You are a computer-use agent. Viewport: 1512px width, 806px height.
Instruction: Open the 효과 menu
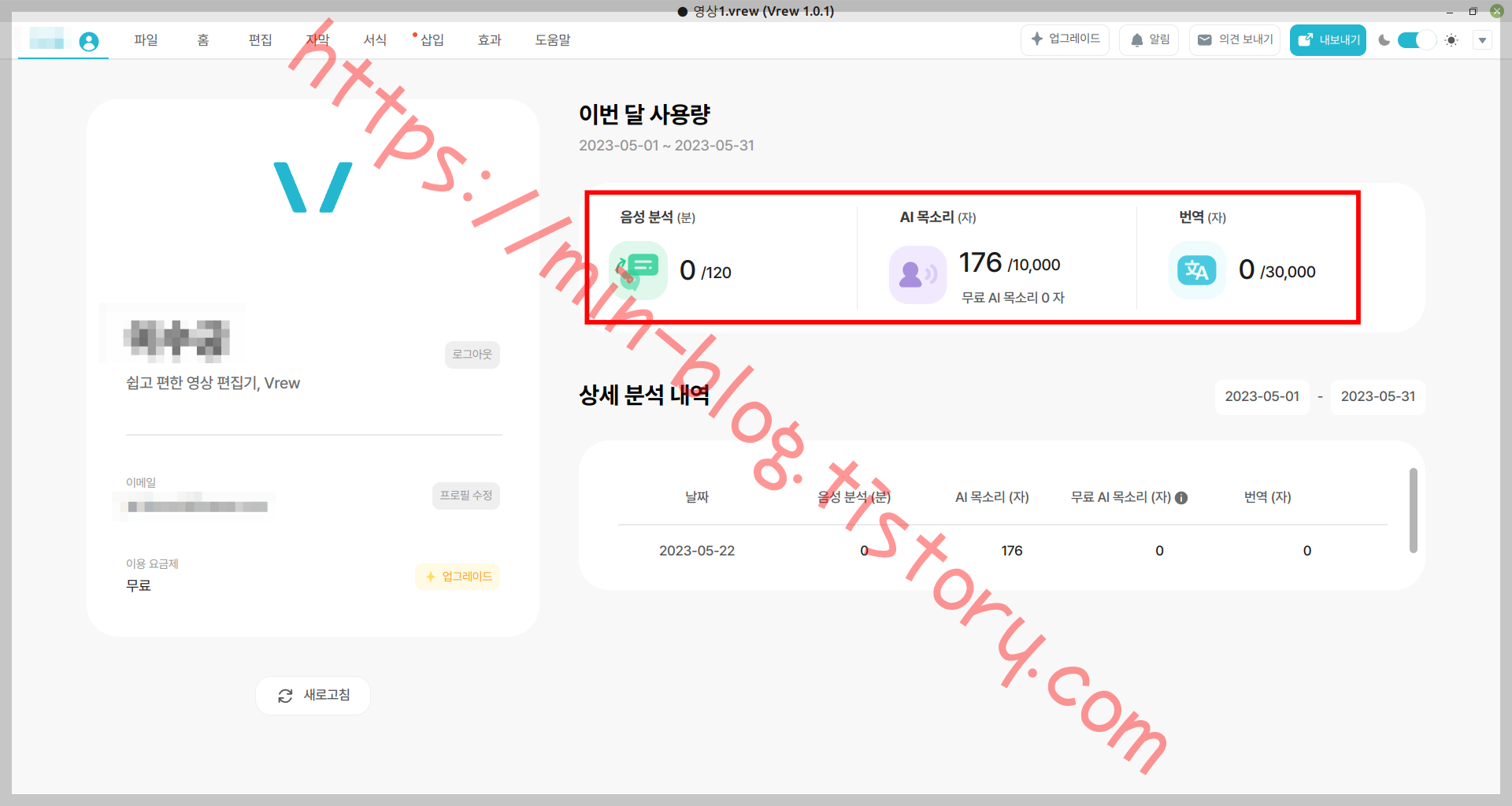[x=489, y=40]
